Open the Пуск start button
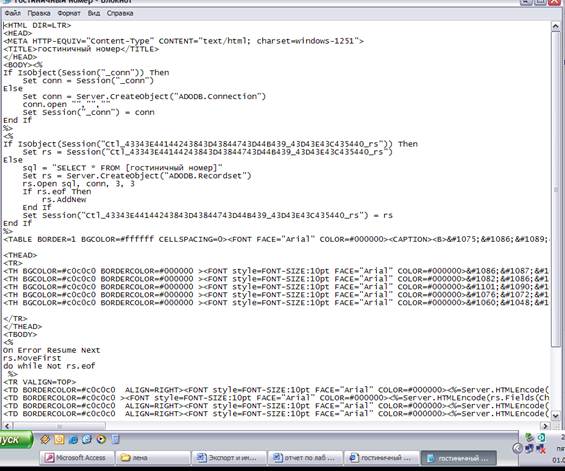 coord(15,440)
